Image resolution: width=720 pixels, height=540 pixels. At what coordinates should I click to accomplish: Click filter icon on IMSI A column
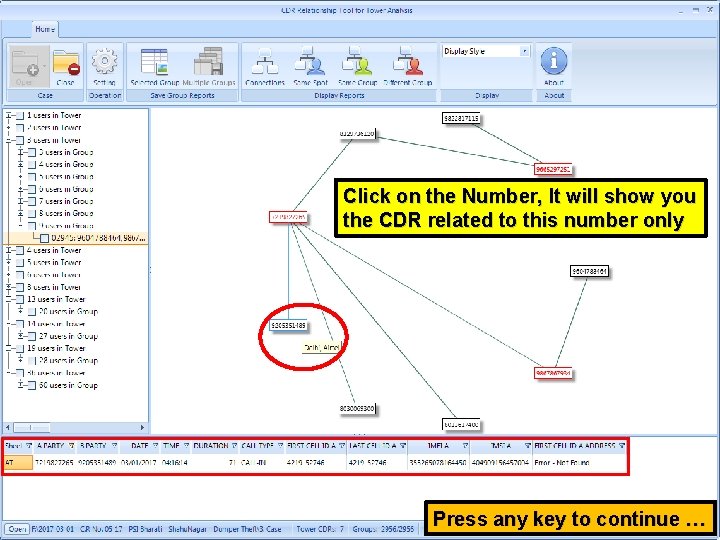click(x=528, y=445)
